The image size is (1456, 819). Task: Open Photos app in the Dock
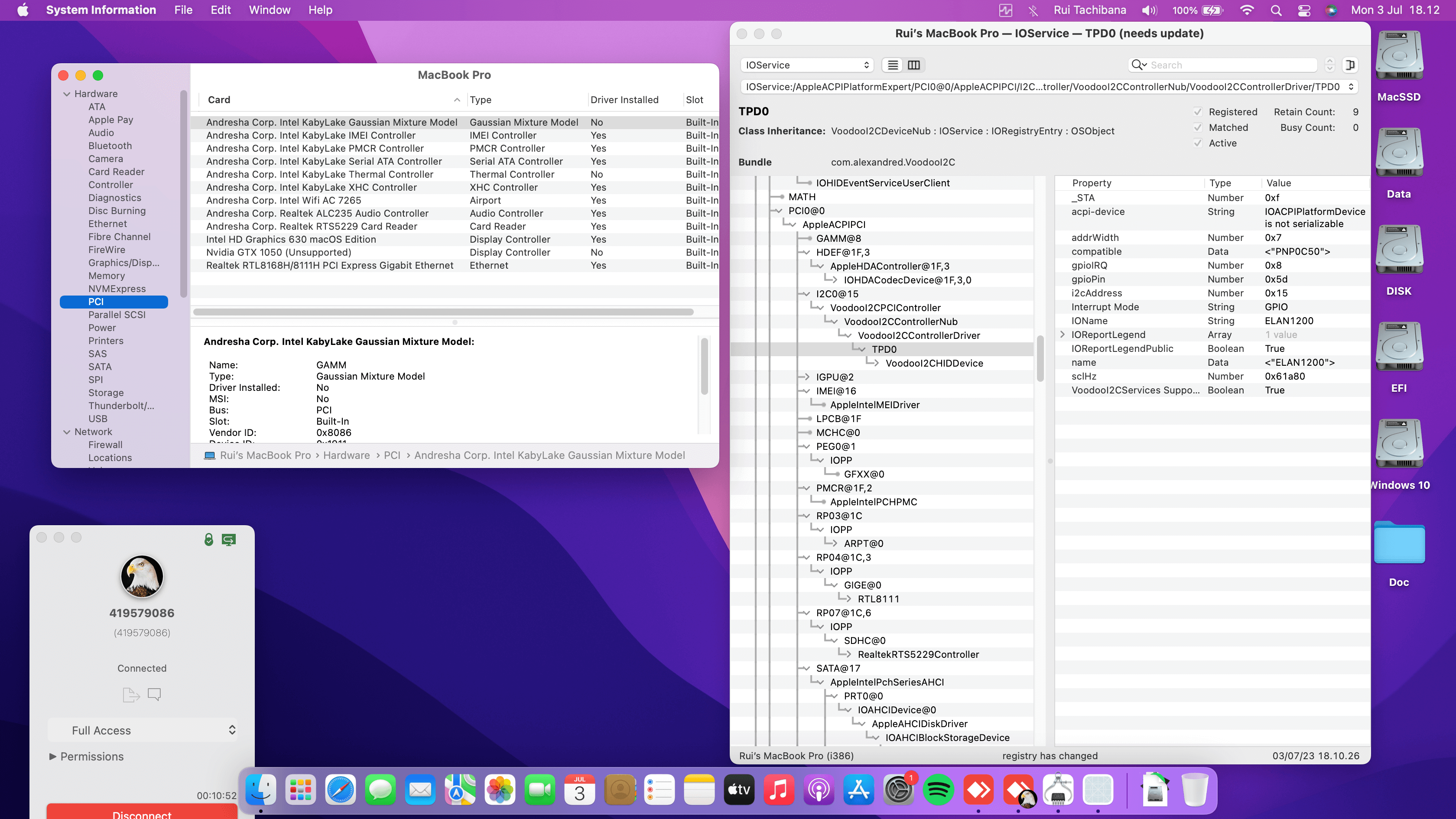pos(500,790)
